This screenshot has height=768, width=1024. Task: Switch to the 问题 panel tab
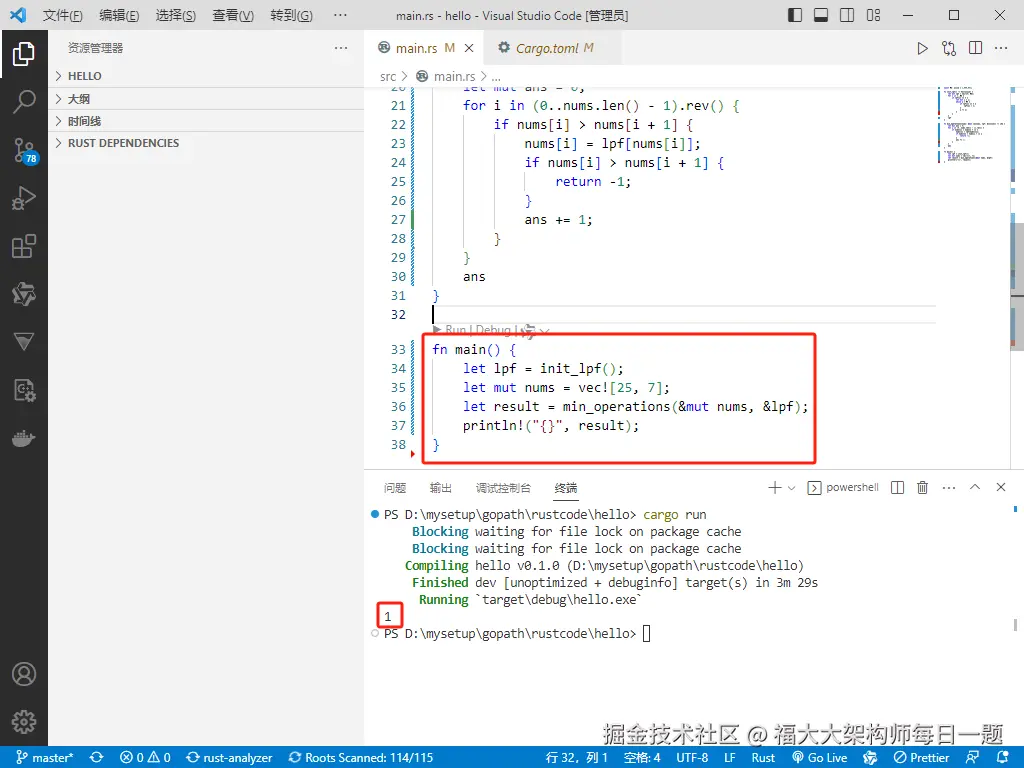[394, 488]
